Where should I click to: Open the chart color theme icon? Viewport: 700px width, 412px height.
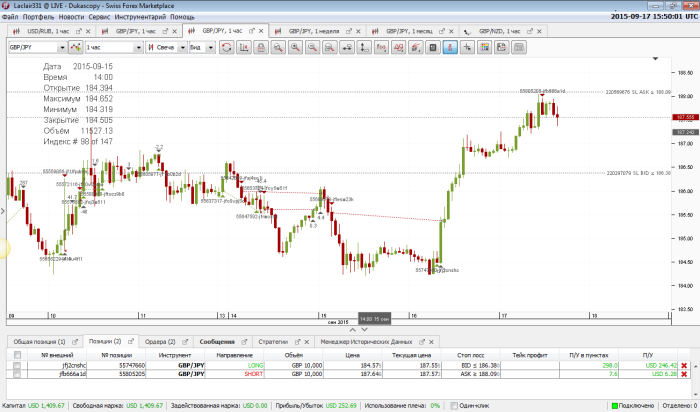click(484, 47)
